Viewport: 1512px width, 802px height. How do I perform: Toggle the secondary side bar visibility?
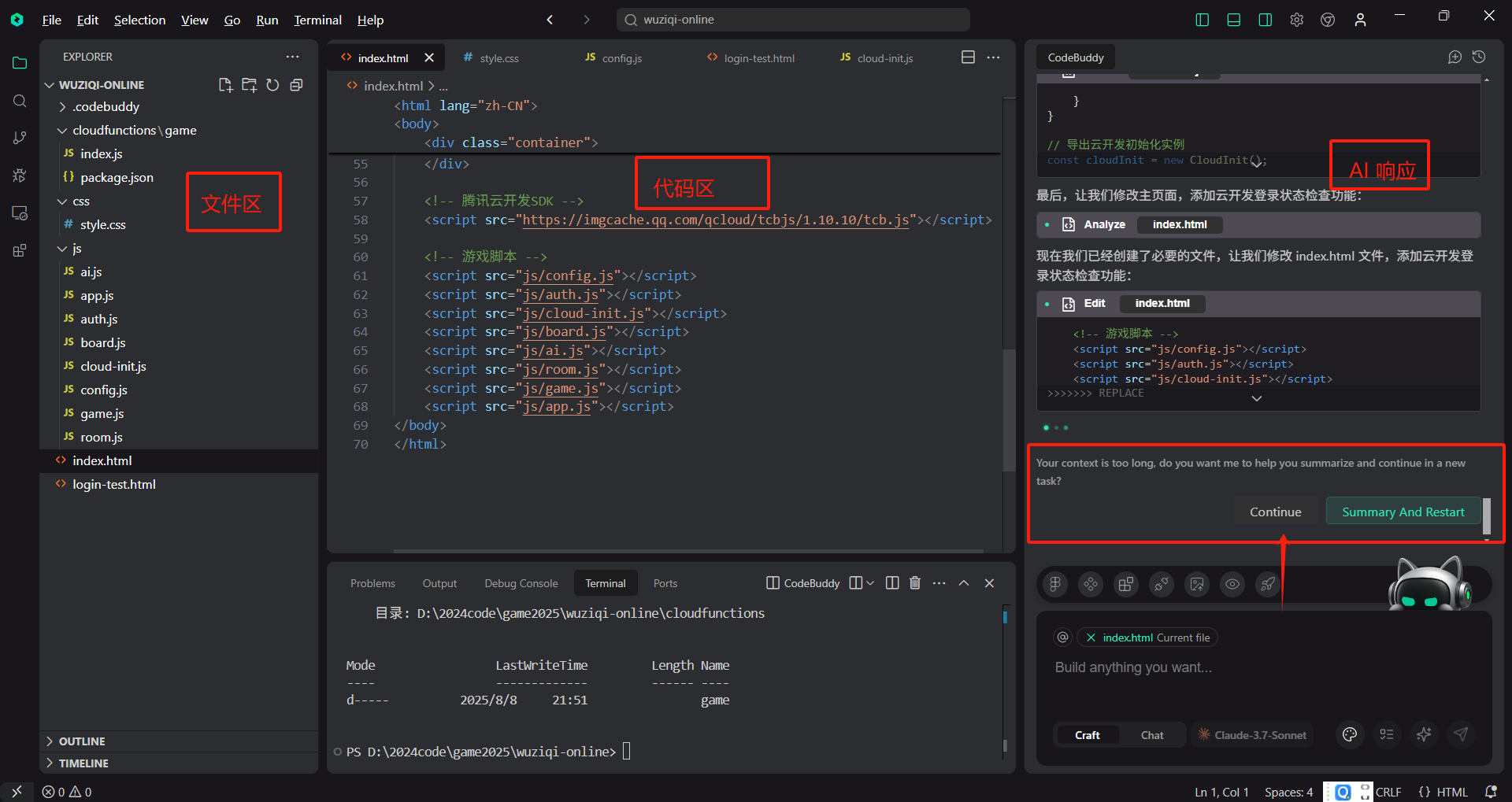click(1265, 20)
